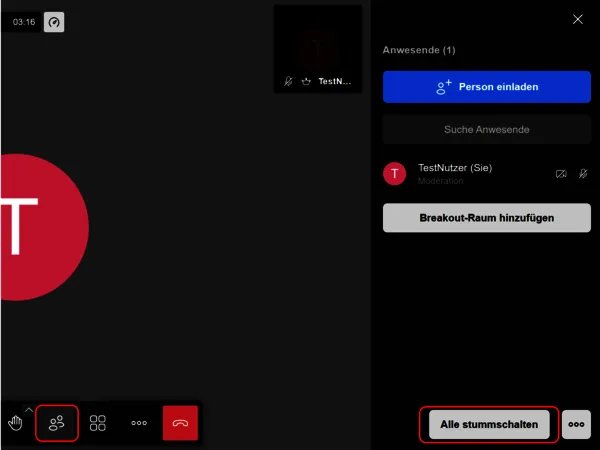Focus the Suche Anwesende search field

(x=487, y=129)
